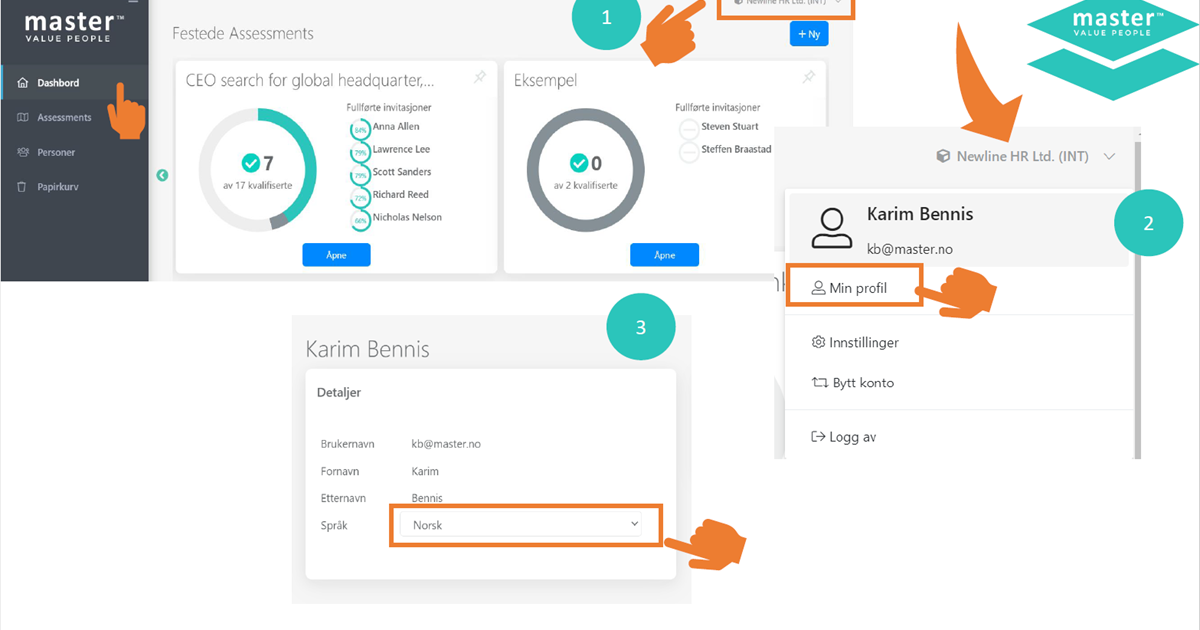This screenshot has height=630, width=1200.
Task: Click the Innstillinger gear icon
Action: click(x=818, y=343)
